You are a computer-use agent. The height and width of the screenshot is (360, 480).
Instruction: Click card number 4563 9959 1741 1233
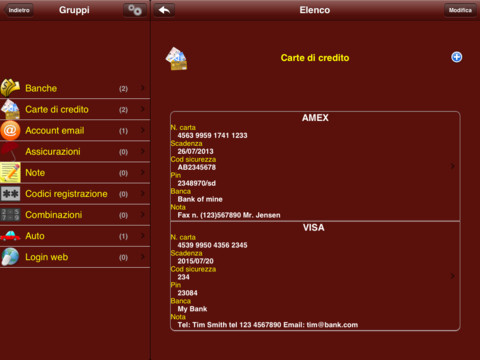tap(212, 135)
